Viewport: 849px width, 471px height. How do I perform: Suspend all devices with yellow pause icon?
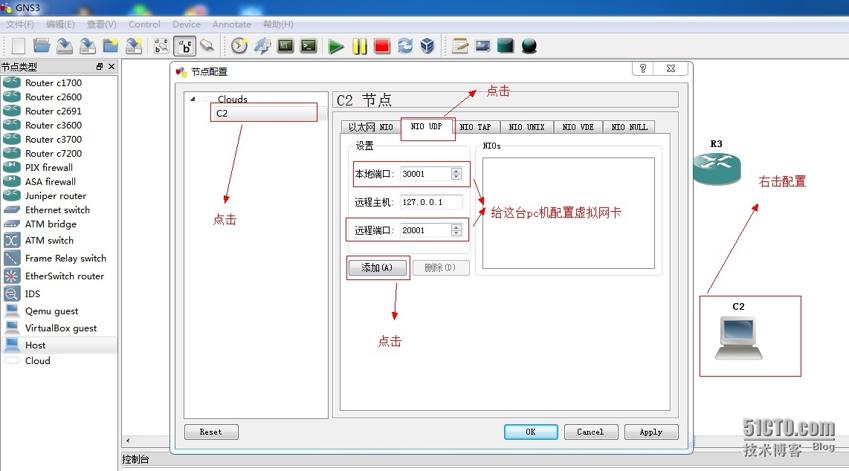[360, 47]
